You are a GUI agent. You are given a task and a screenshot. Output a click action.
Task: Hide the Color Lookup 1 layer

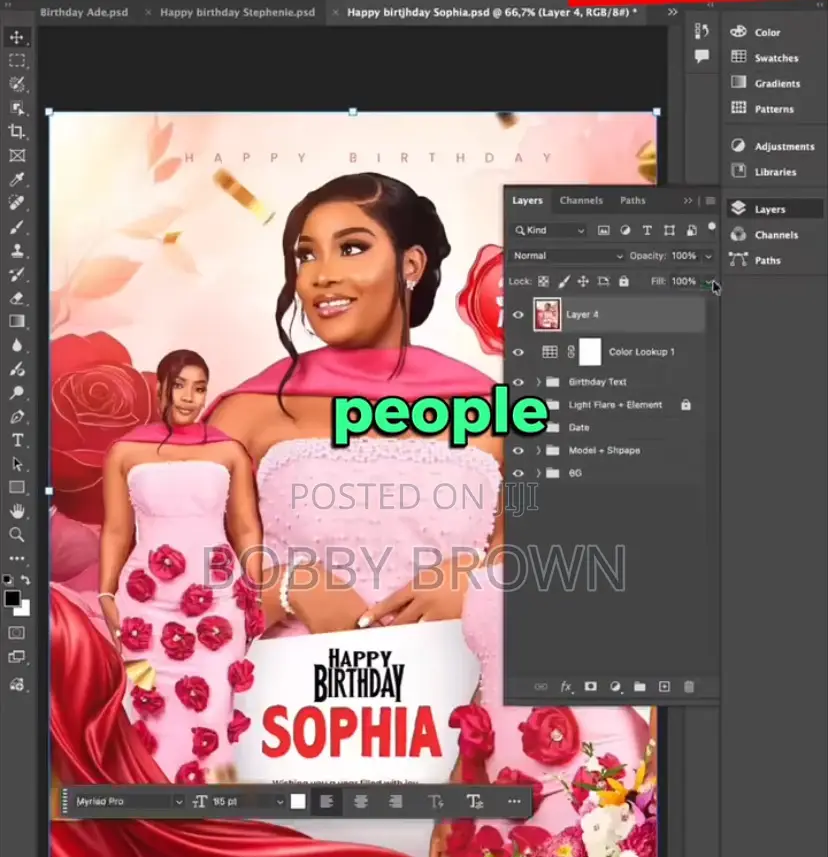pyautogui.click(x=518, y=352)
